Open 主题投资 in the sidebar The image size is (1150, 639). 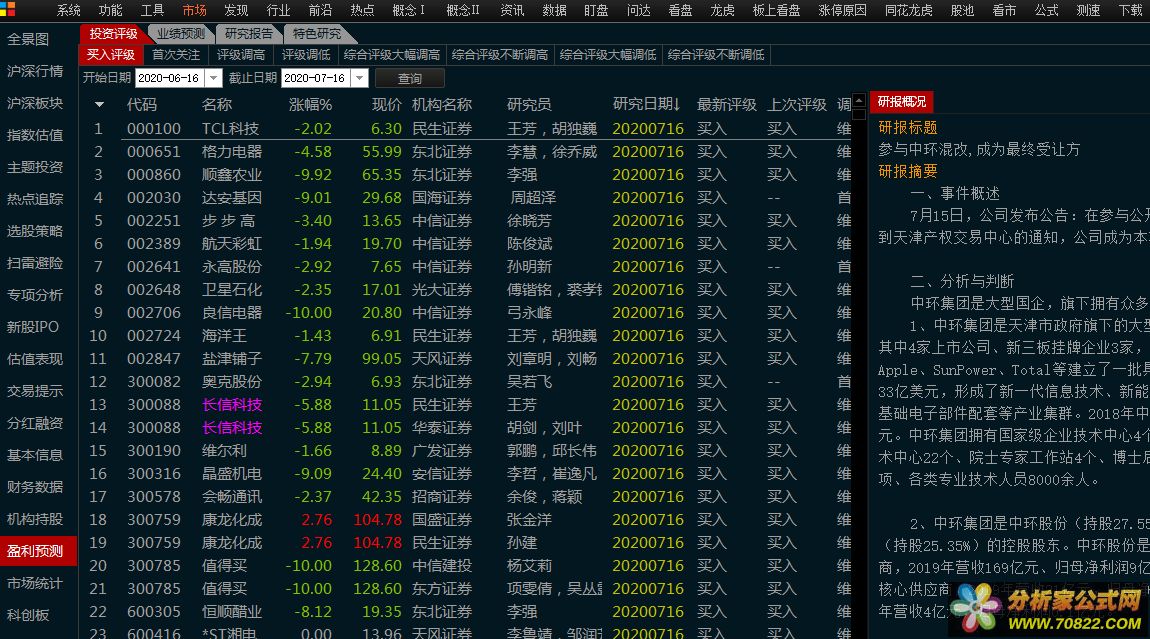point(35,167)
